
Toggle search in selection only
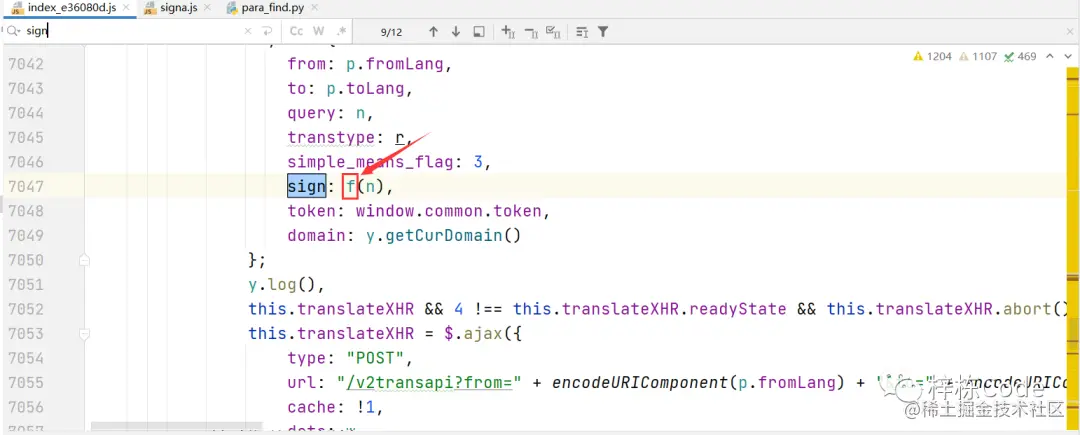pyautogui.click(x=582, y=32)
